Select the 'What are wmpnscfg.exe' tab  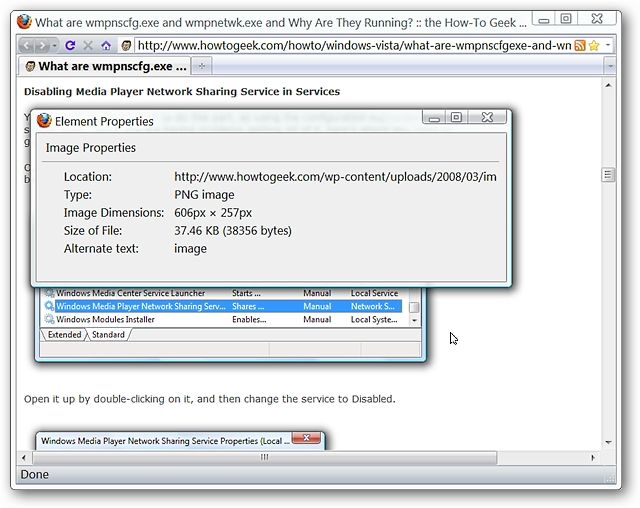pos(105,66)
